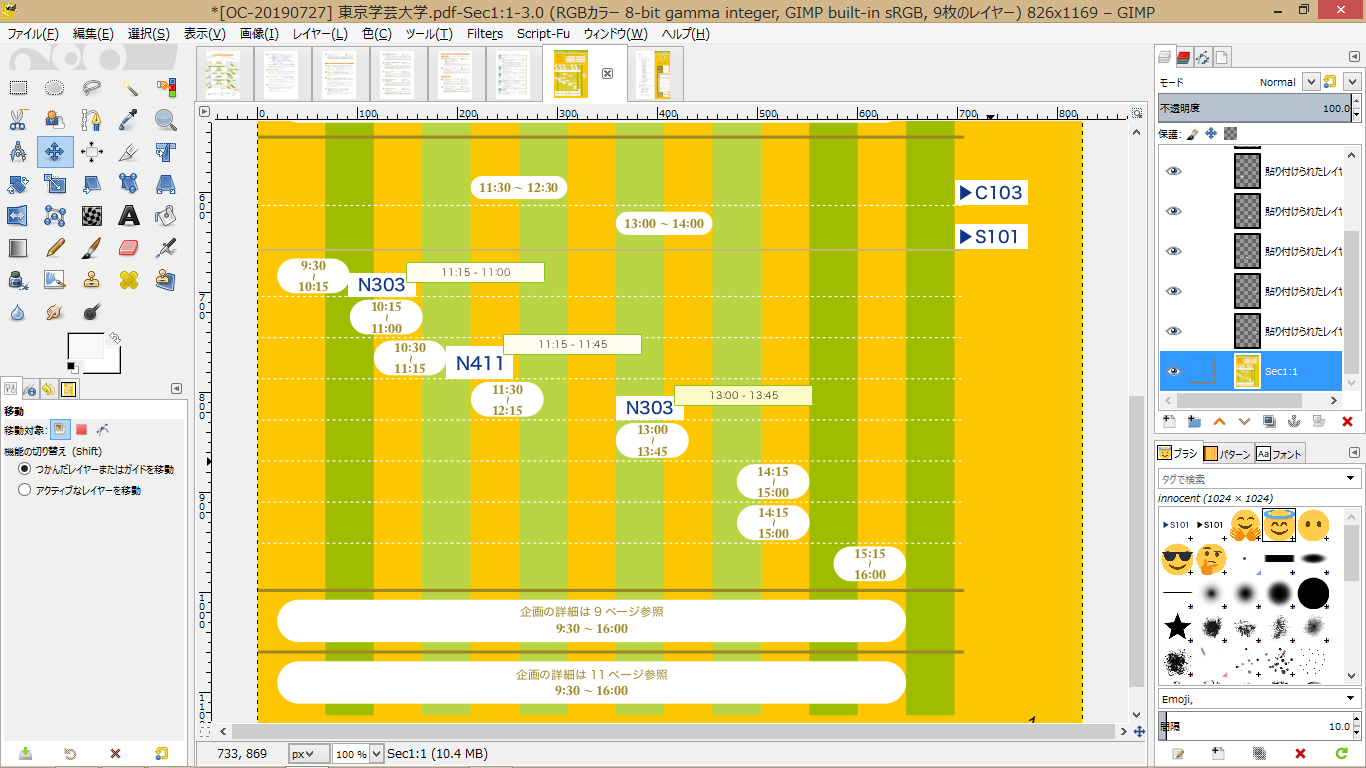Open the zoom level 100% dropdown
The height and width of the screenshot is (768, 1366).
point(358,754)
